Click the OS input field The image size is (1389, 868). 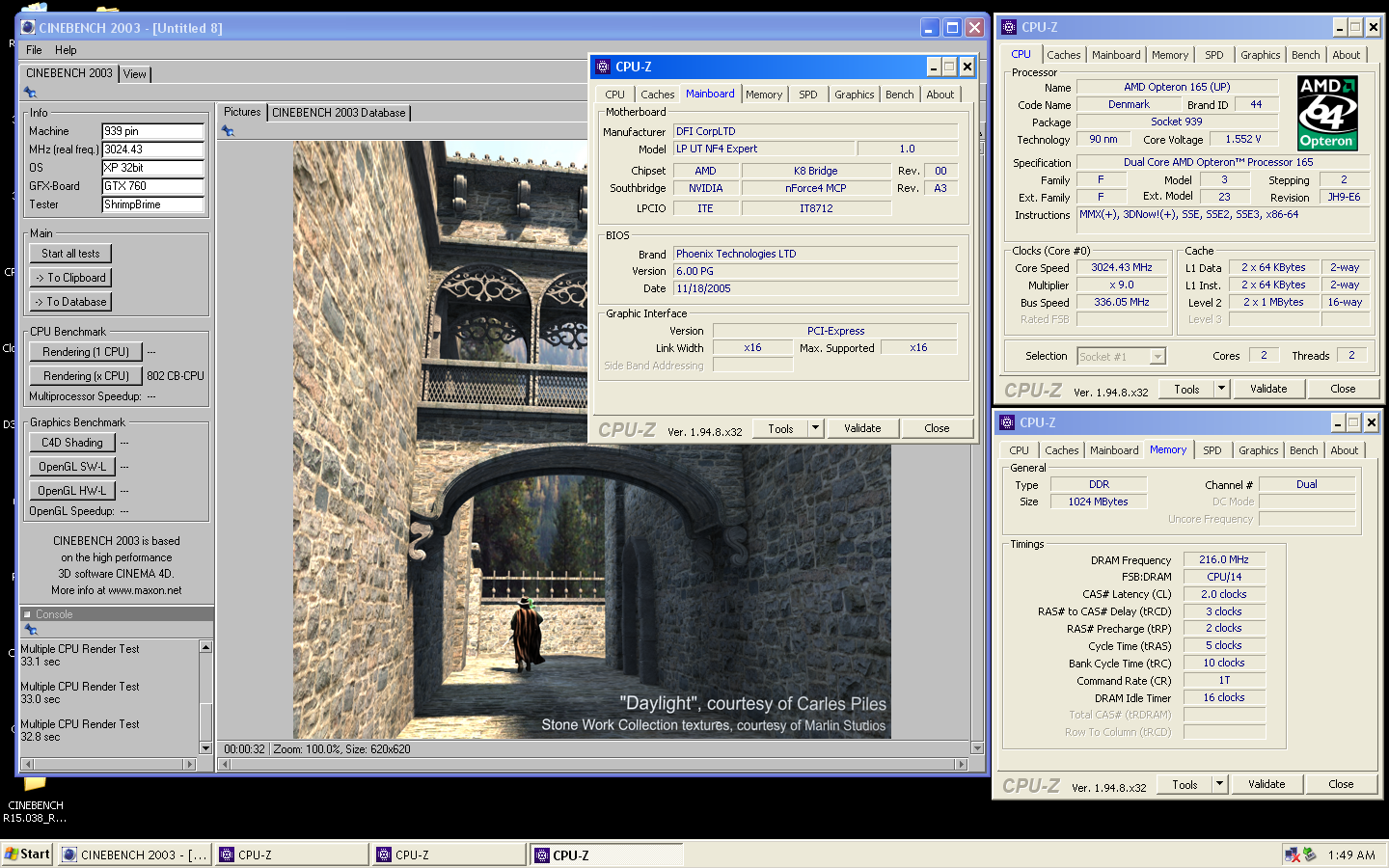pos(153,168)
